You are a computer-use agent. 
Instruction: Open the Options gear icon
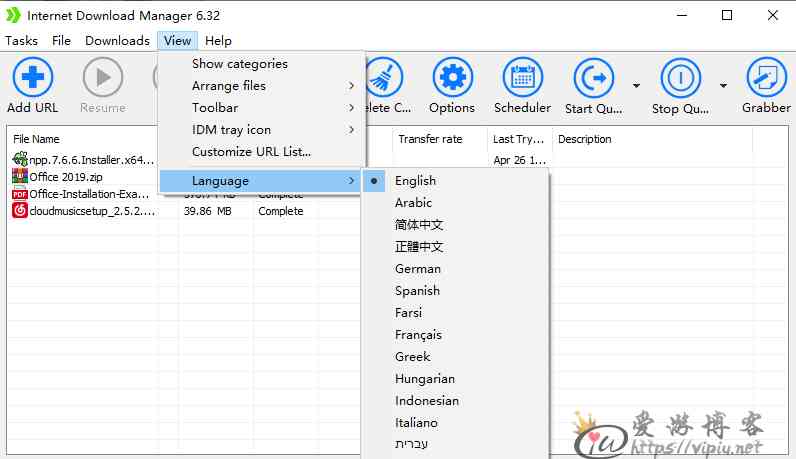pos(452,77)
